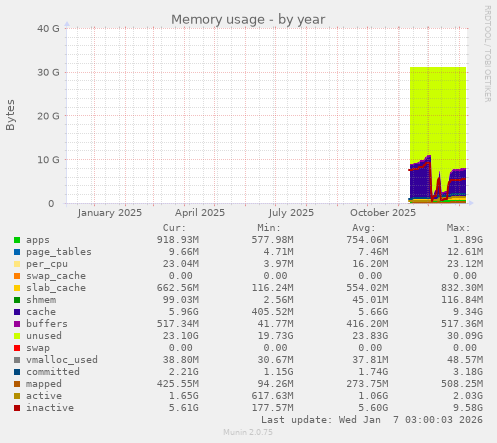Click the 'Cur:' column header
The height and width of the screenshot is (443, 497).
[x=174, y=228]
